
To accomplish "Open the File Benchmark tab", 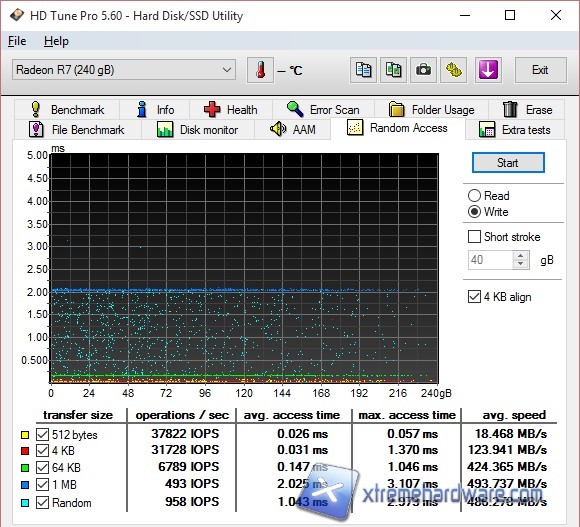I will coord(77,130).
